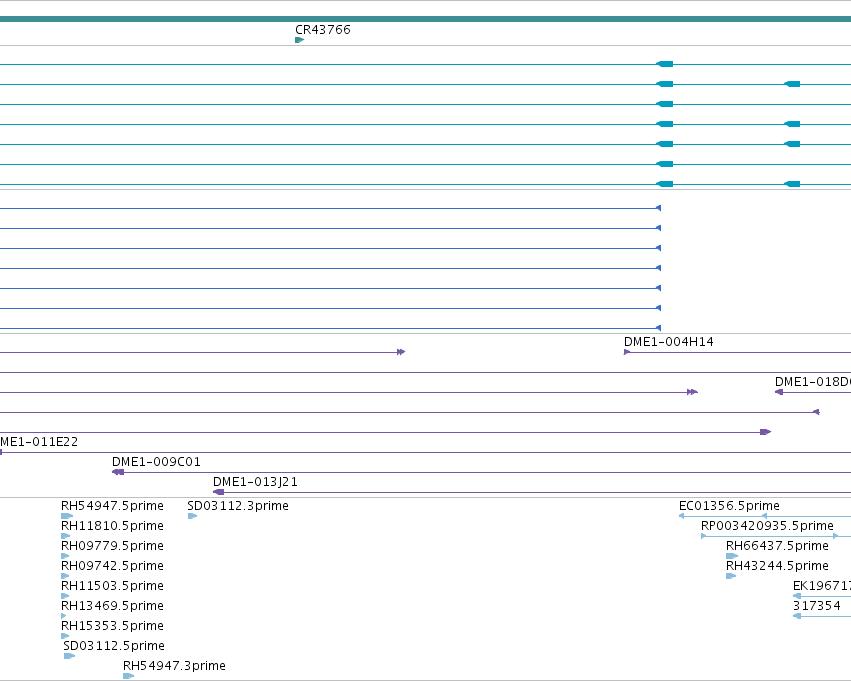This screenshot has height=681, width=851.
Task: Click the glyph under RH11810.5prime
Action: [66, 536]
